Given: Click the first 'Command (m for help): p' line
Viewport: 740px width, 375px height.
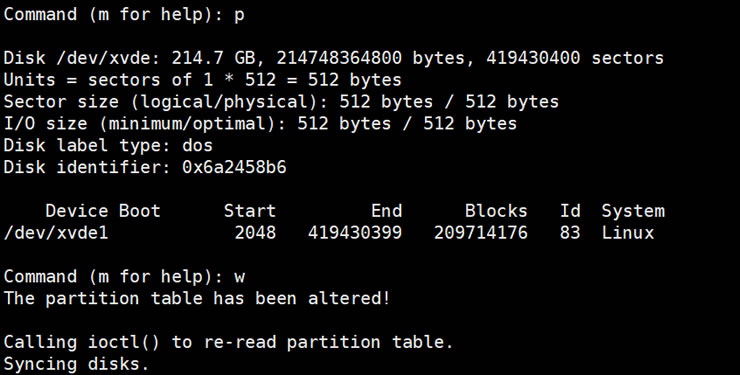Looking at the screenshot, I should [124, 15].
